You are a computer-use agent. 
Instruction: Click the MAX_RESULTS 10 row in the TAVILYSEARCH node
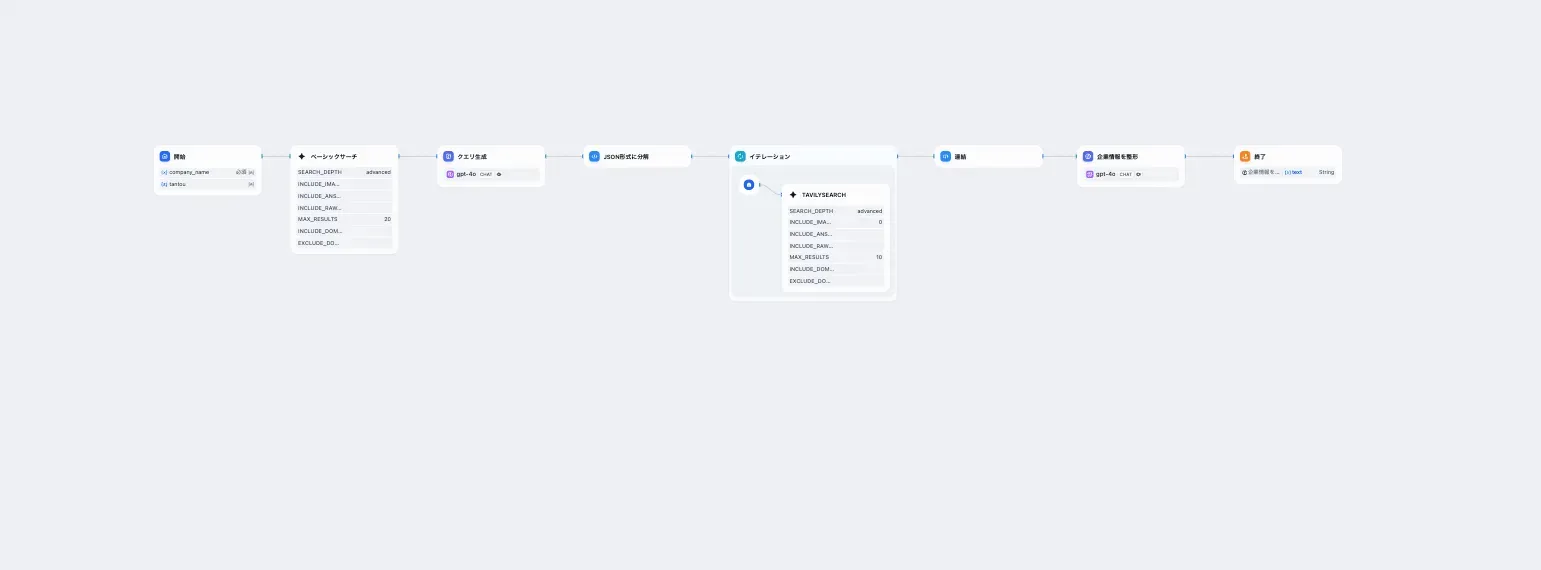(x=835, y=257)
